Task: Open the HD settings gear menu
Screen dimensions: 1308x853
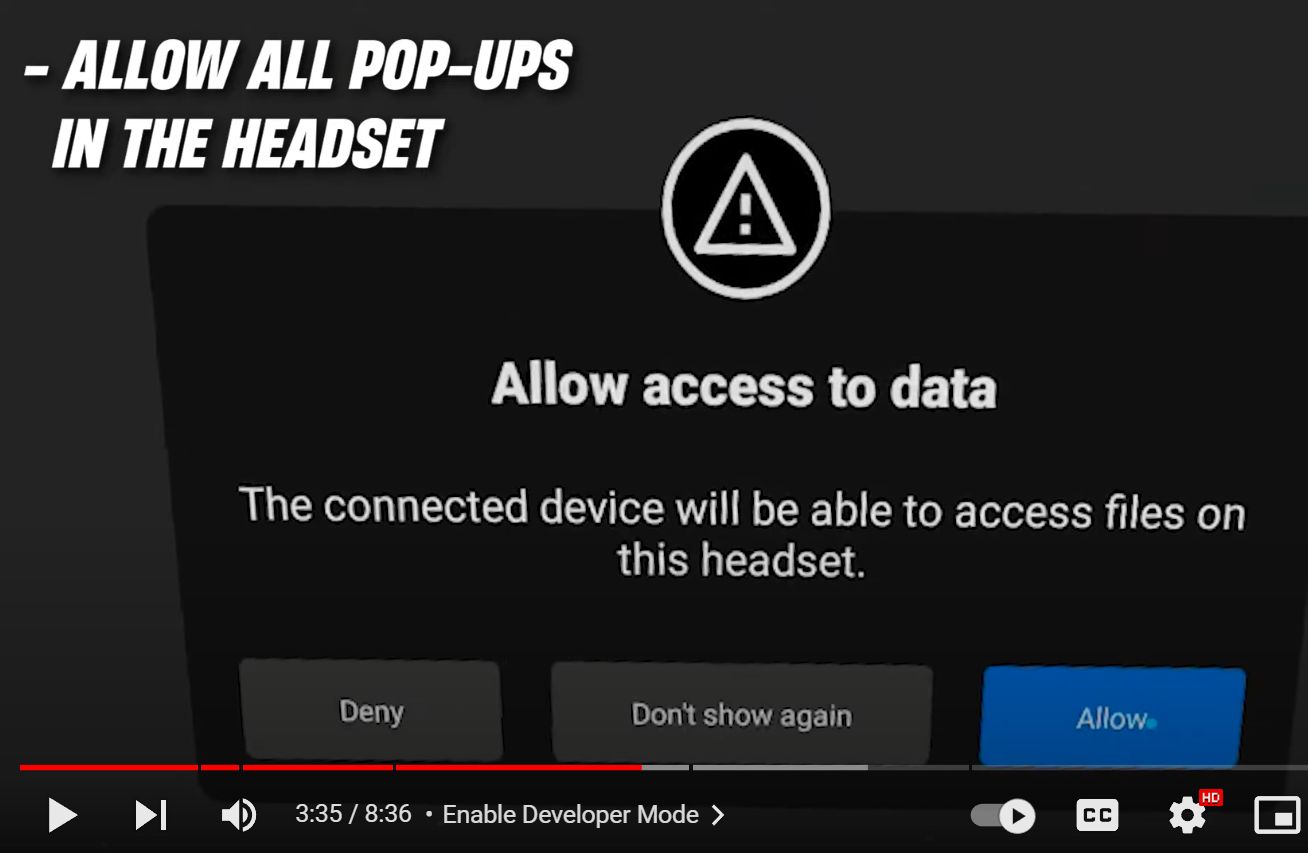Action: tap(1189, 816)
